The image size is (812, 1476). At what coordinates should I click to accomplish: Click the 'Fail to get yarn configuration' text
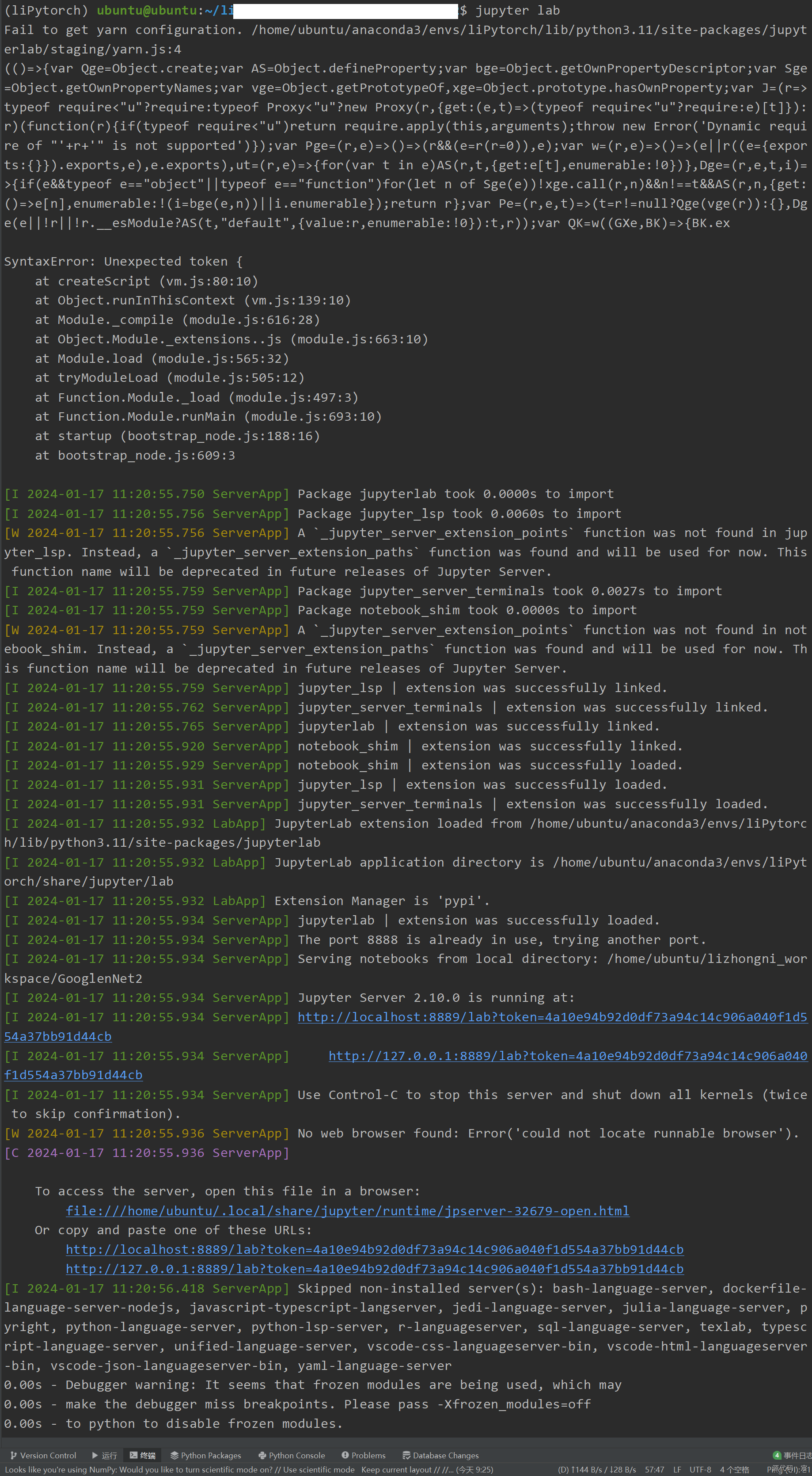(124, 30)
